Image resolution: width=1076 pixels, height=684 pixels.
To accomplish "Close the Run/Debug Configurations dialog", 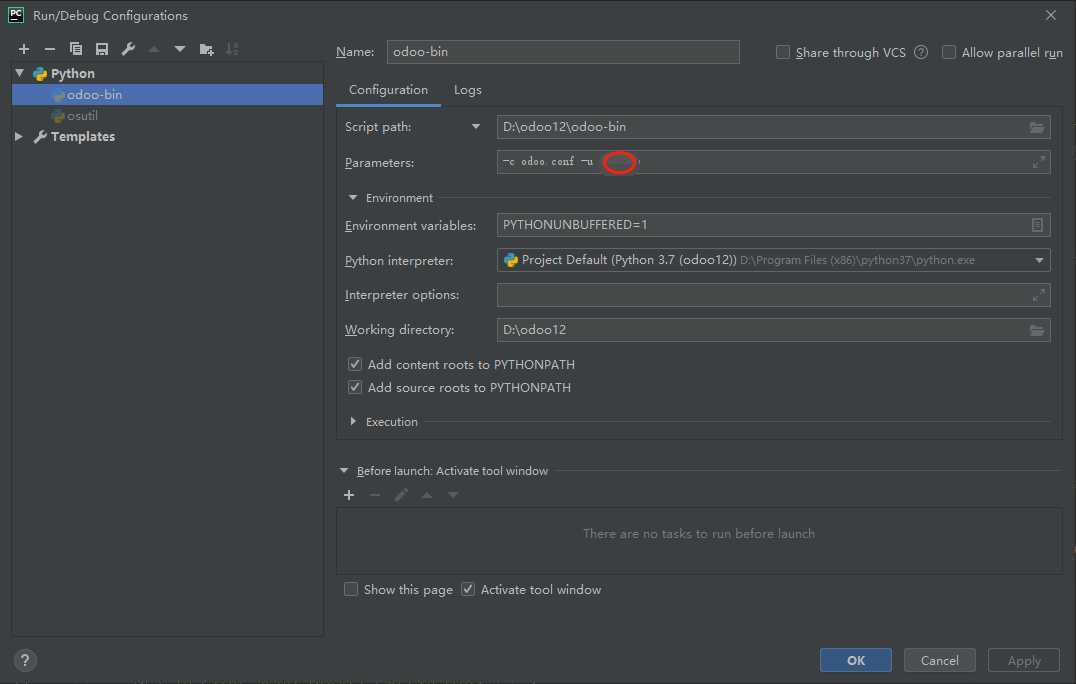I will (1051, 15).
